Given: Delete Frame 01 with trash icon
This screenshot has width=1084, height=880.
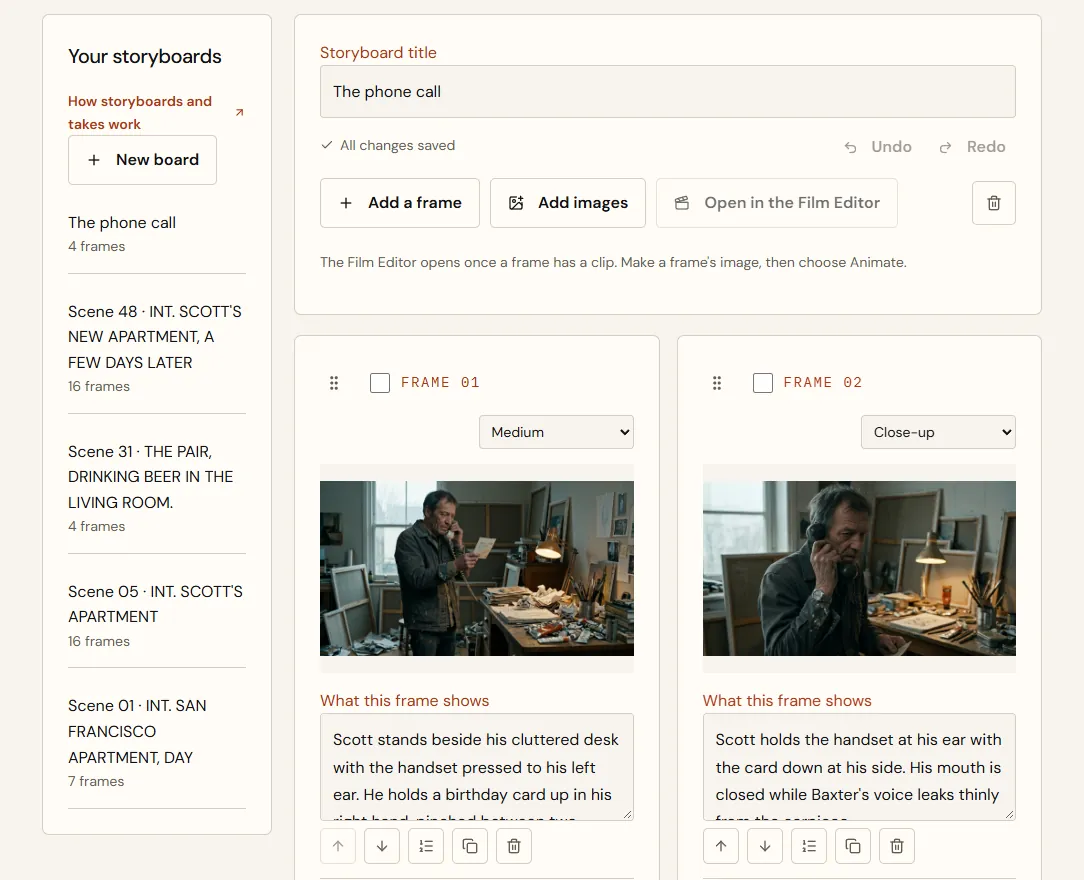Looking at the screenshot, I should 514,846.
